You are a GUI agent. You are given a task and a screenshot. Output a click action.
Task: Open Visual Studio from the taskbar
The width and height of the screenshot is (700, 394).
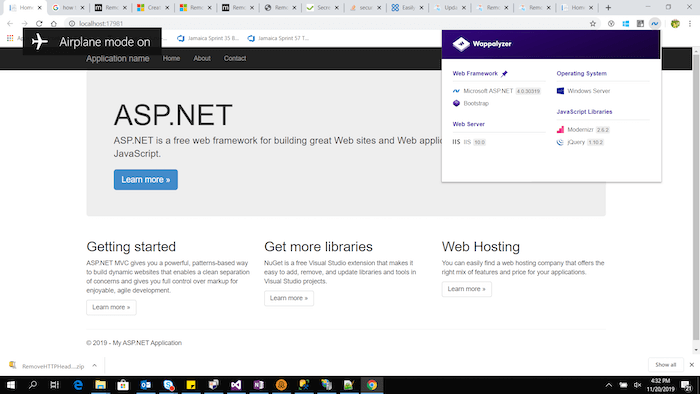(236, 385)
